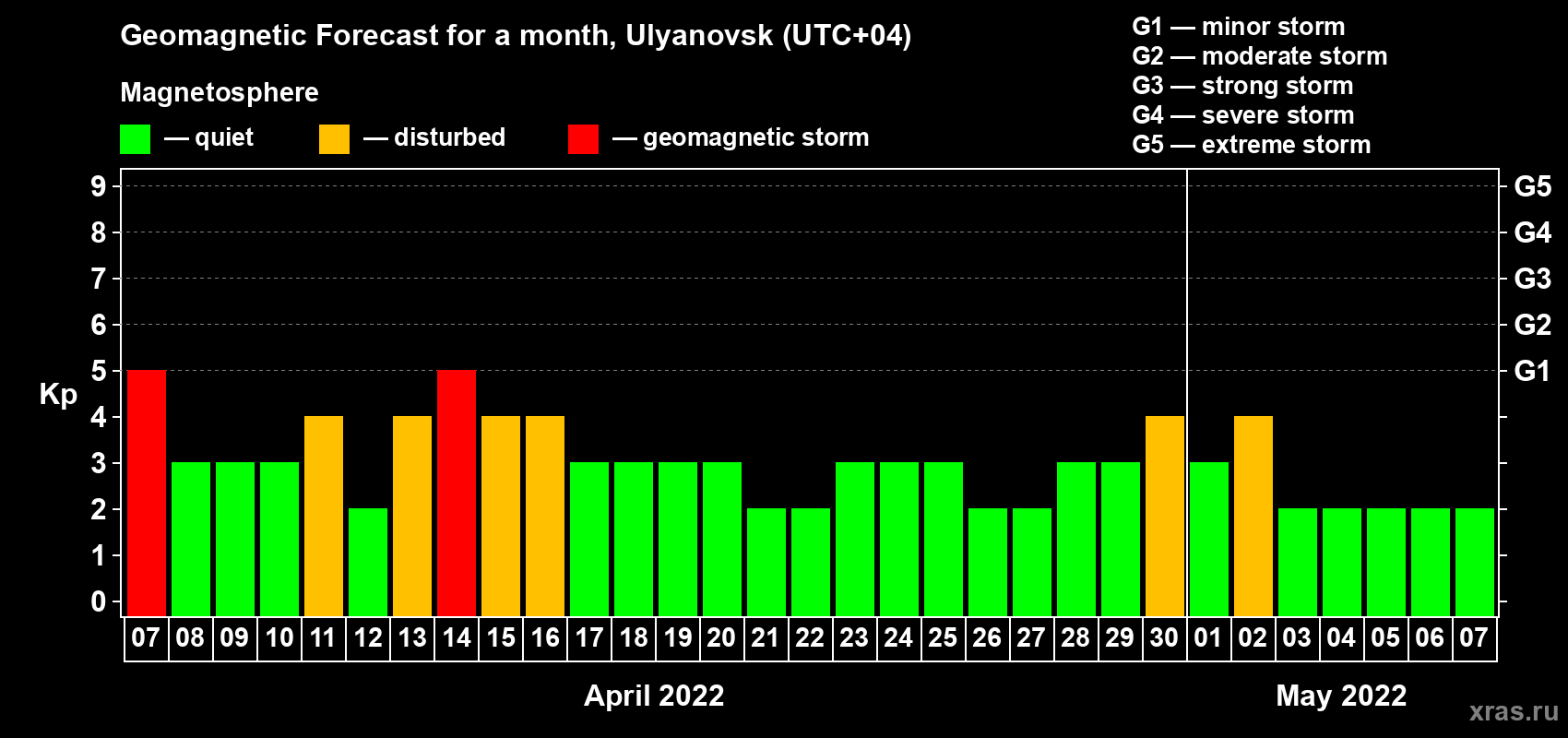Select the green bar for April 20
1568x738 pixels.
tap(722, 540)
